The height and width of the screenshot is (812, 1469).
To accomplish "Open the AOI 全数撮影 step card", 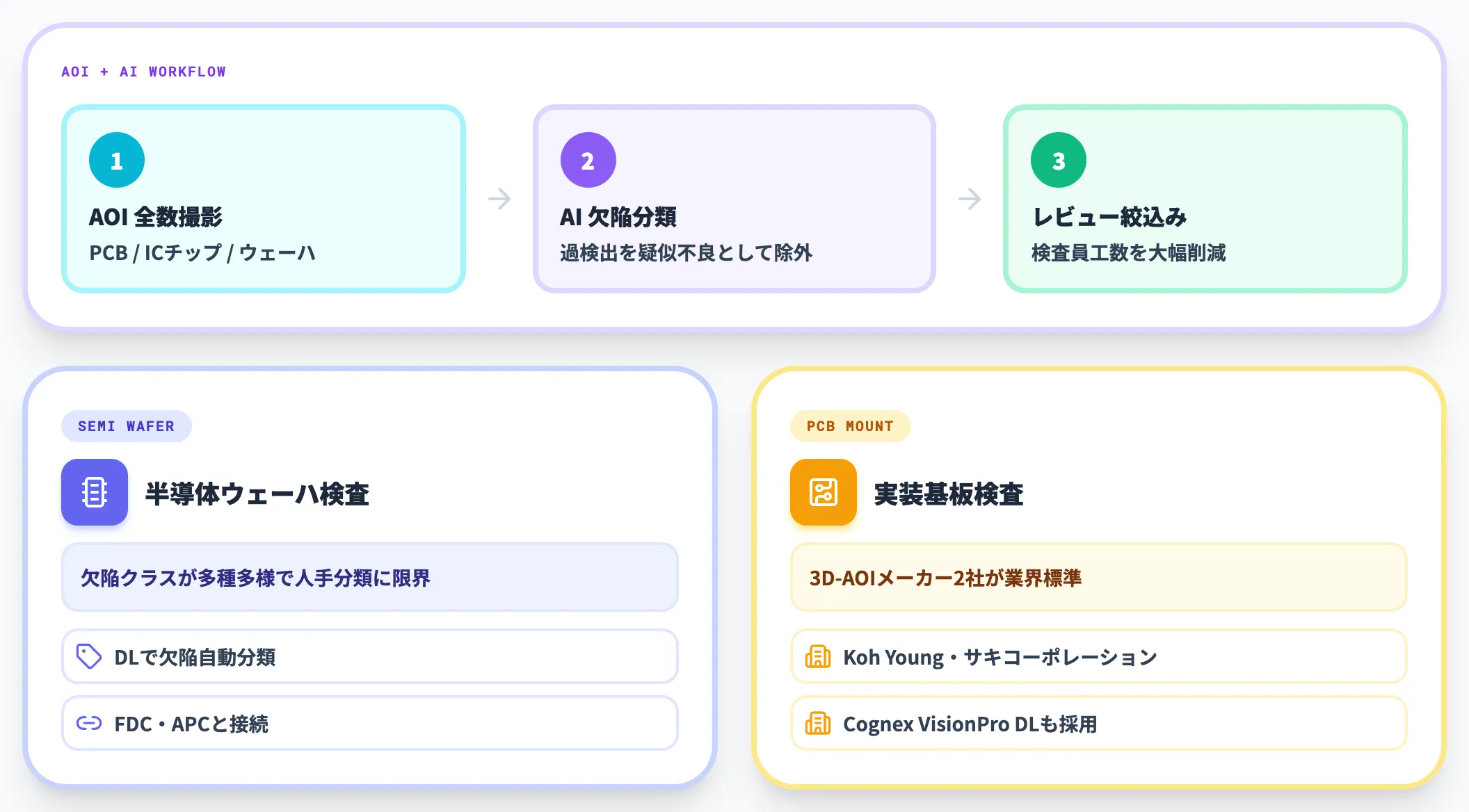I will click(x=264, y=199).
